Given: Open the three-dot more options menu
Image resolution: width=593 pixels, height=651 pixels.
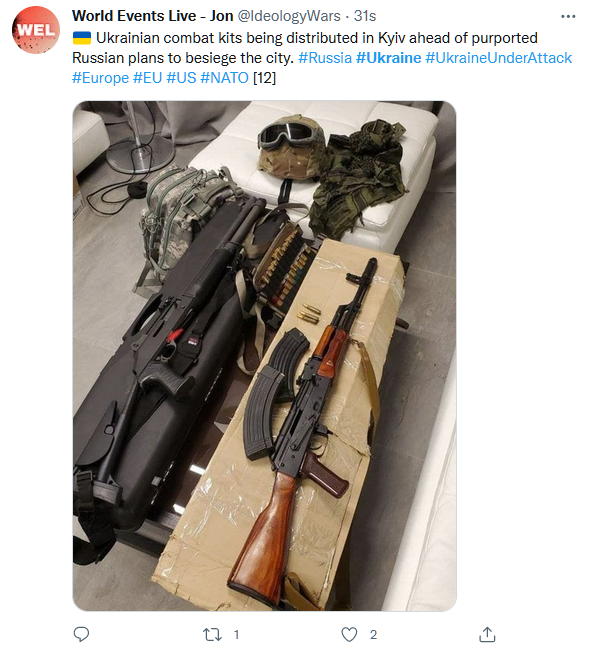Looking at the screenshot, I should (x=568, y=17).
